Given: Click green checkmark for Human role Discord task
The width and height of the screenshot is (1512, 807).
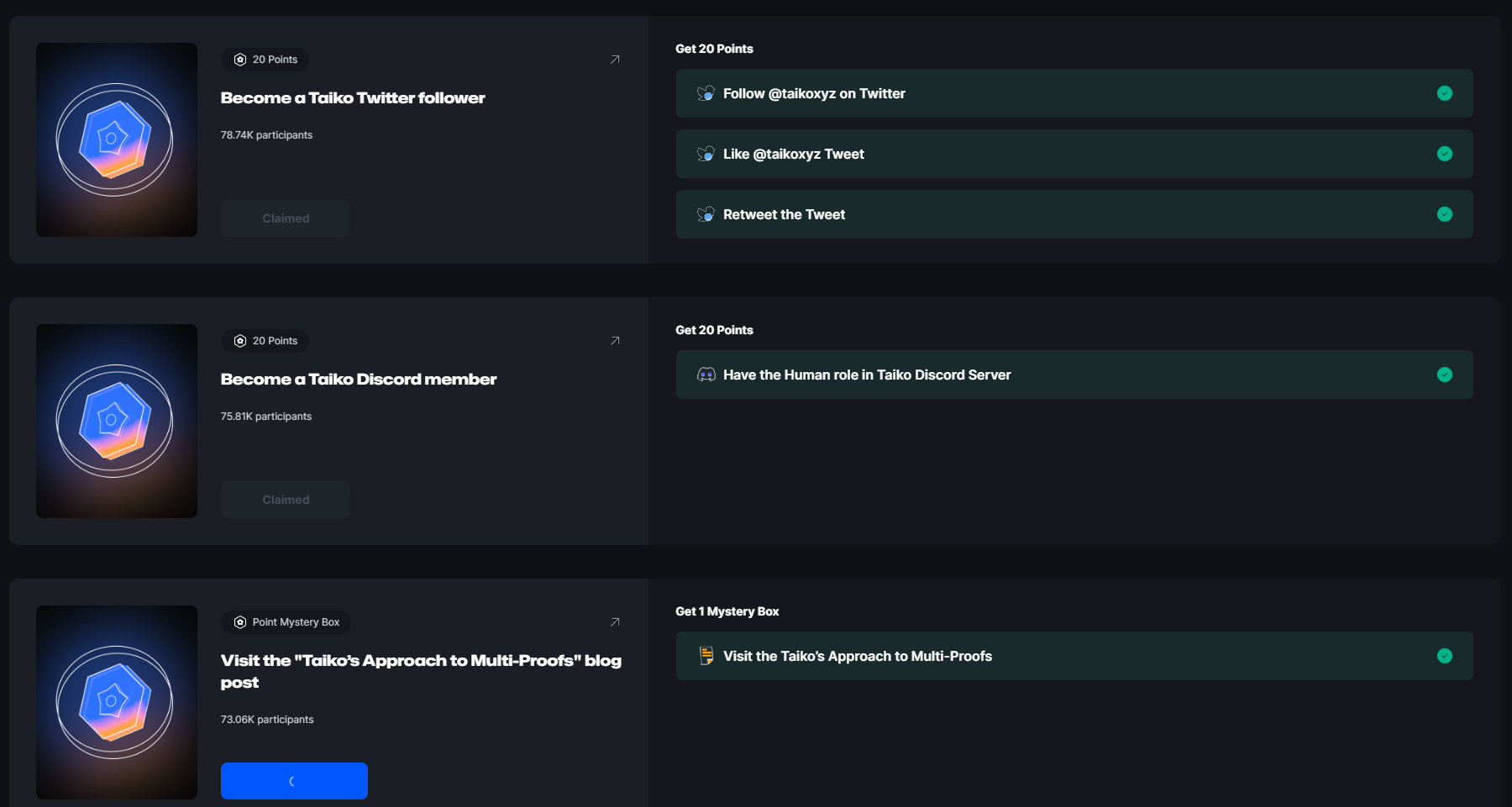Looking at the screenshot, I should pyautogui.click(x=1445, y=375).
